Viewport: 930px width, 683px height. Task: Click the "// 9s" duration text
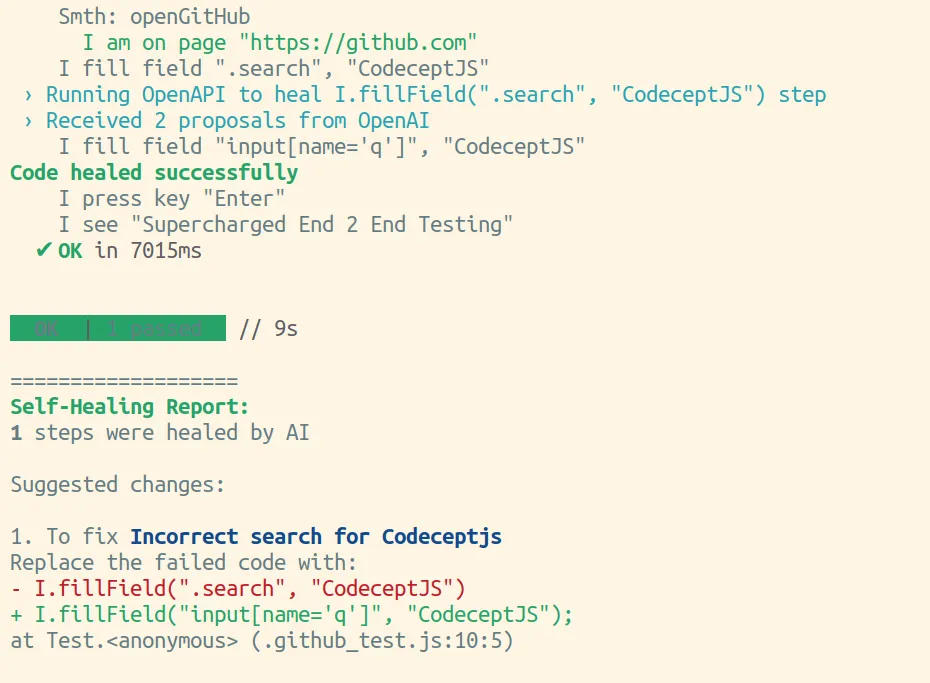pos(268,328)
